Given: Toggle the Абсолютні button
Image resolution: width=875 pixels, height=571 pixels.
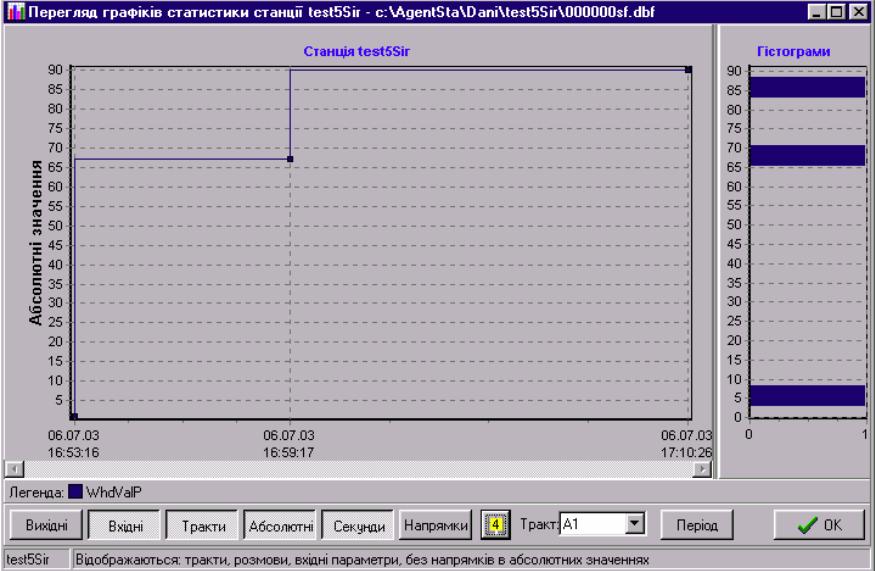Looking at the screenshot, I should (x=281, y=525).
